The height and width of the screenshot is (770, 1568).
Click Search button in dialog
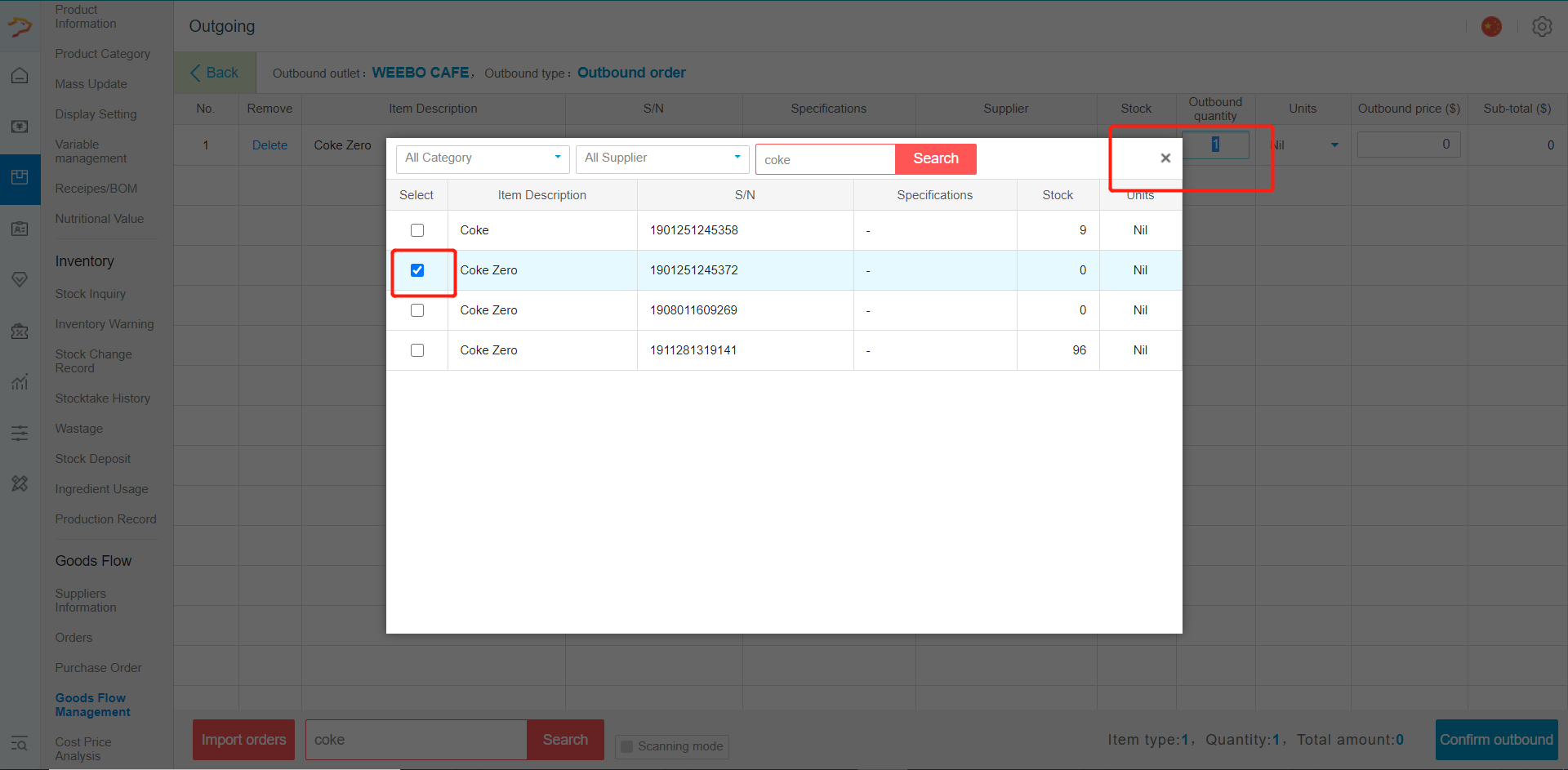(x=936, y=159)
